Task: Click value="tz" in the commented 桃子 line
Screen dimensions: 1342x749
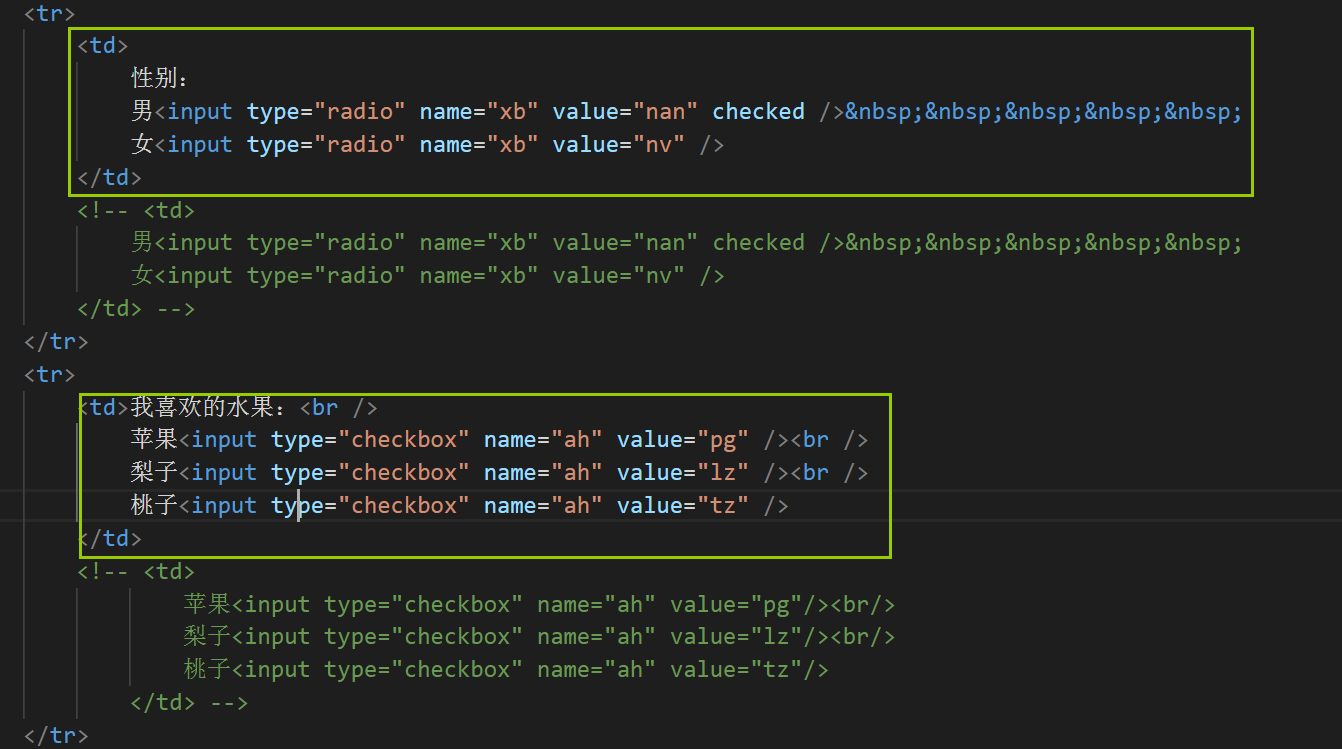Action: (736, 669)
